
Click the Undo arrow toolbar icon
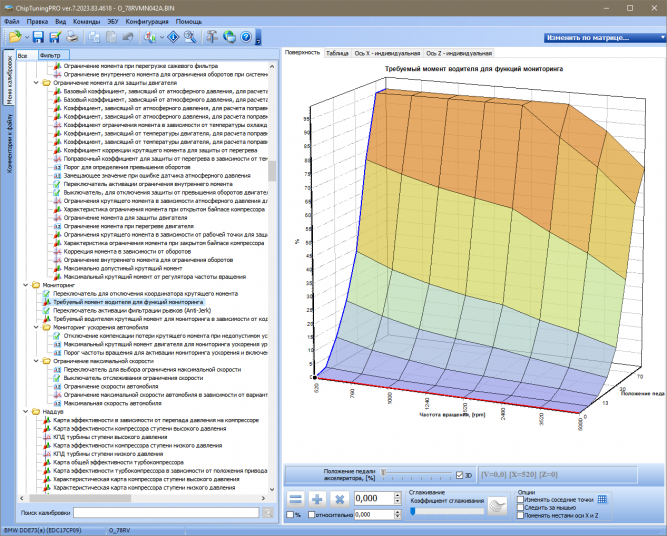click(128, 37)
